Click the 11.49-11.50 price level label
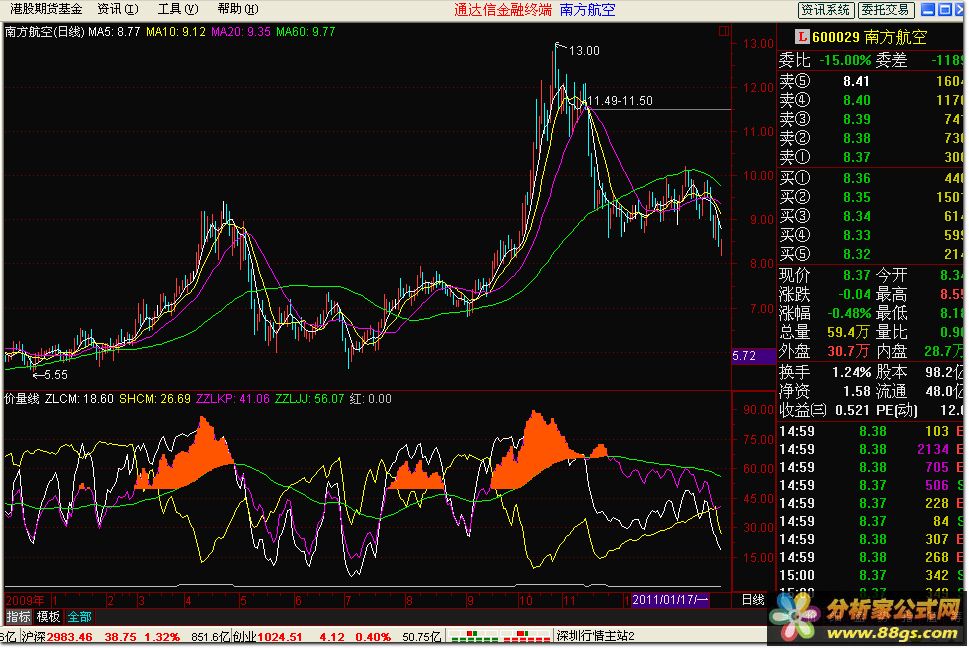 619,101
